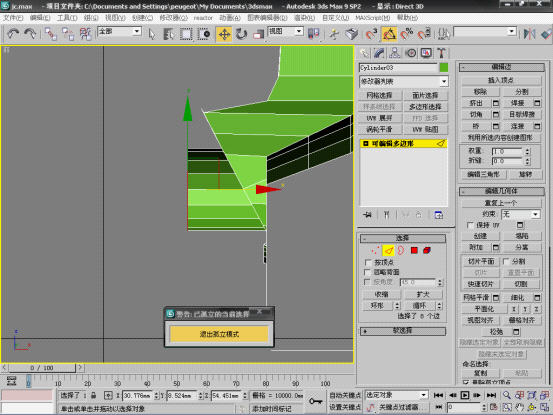Enable the 保持 UV checkbox
553x415 pixels.
pyautogui.click(x=470, y=225)
